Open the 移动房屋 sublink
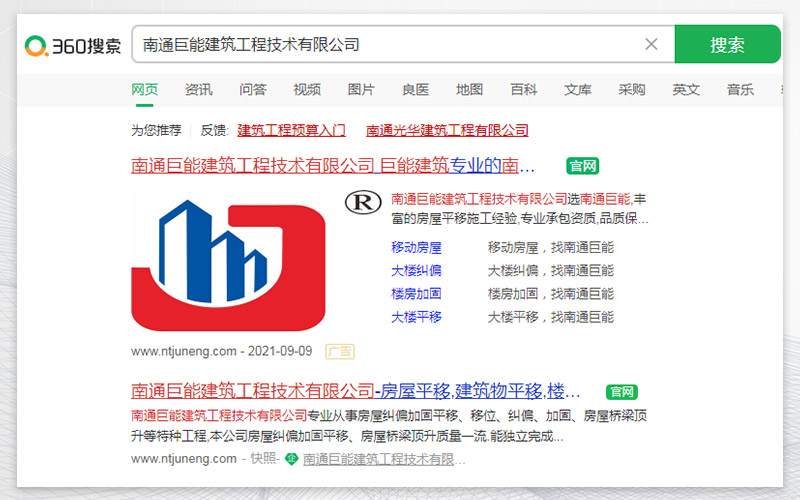Viewport: 800px width, 500px height. point(416,247)
